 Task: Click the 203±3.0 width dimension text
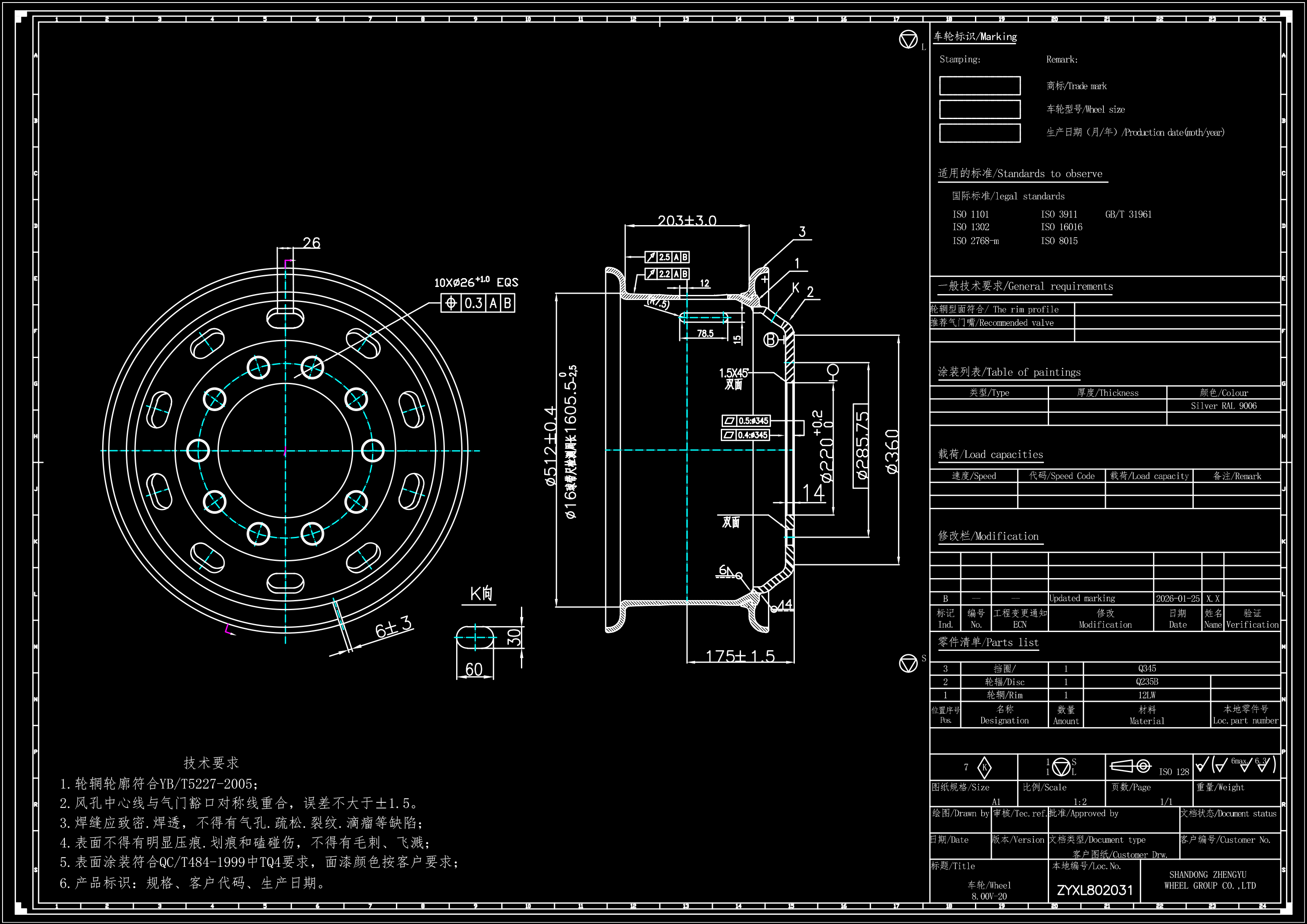(687, 220)
